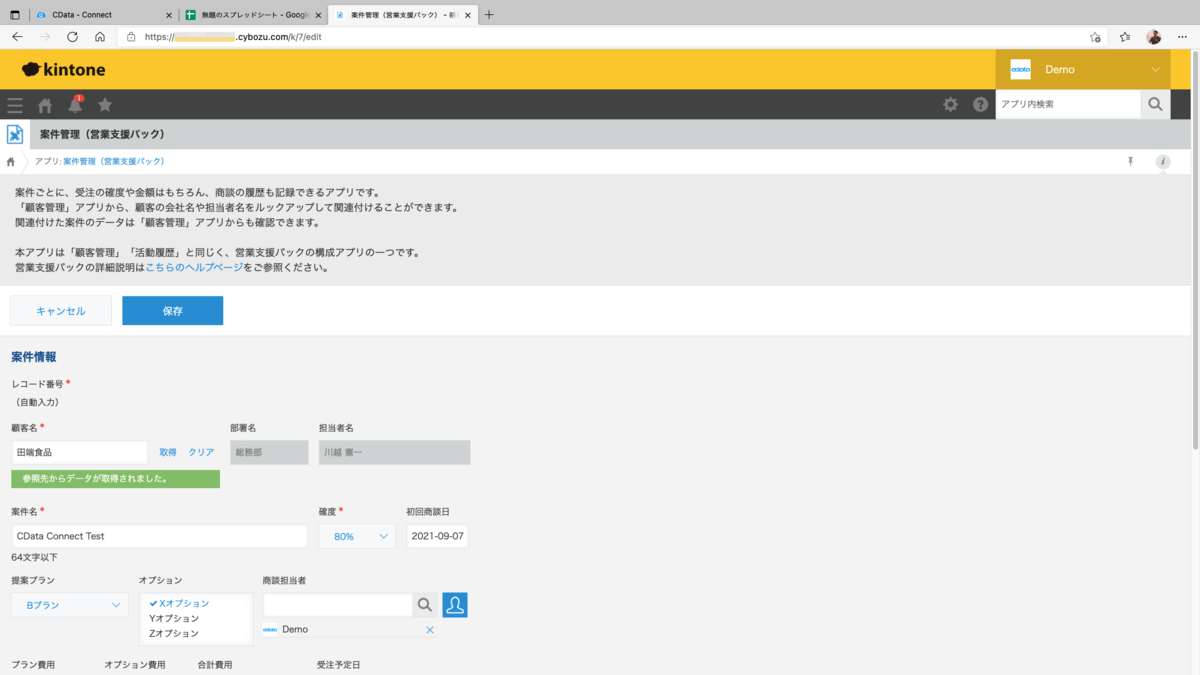Click the pin icon in breadcrumb bar
Image resolution: width=1200 pixels, height=675 pixels.
1131,161
